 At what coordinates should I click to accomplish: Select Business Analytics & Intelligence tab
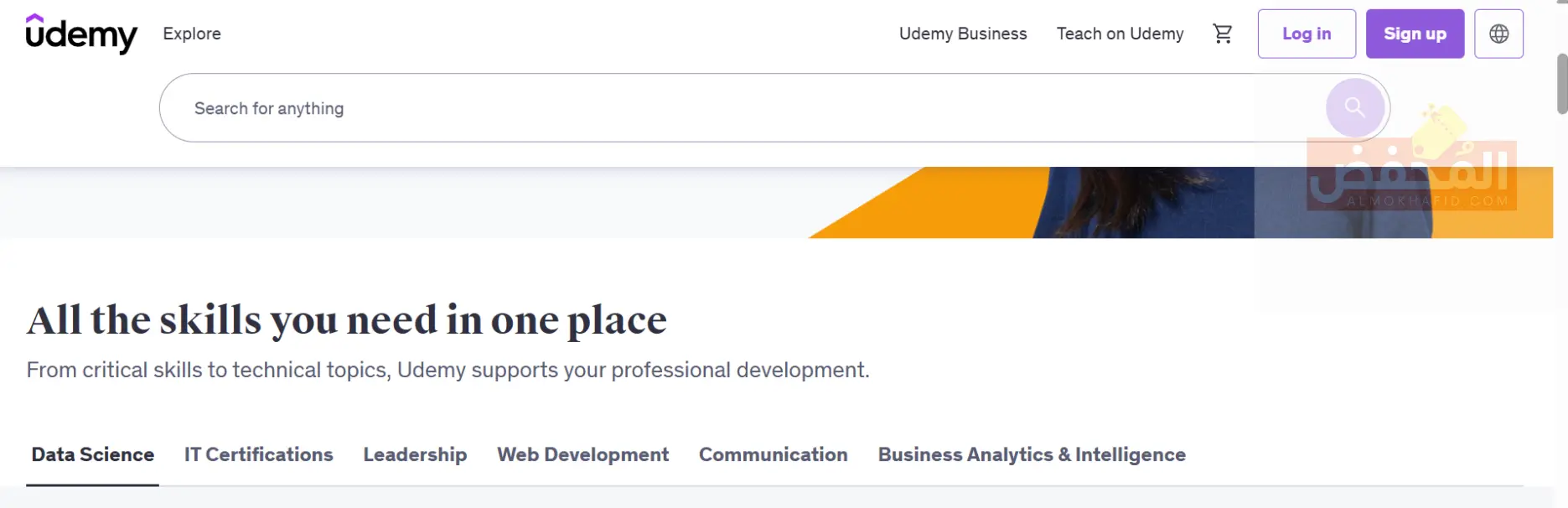click(x=1032, y=454)
